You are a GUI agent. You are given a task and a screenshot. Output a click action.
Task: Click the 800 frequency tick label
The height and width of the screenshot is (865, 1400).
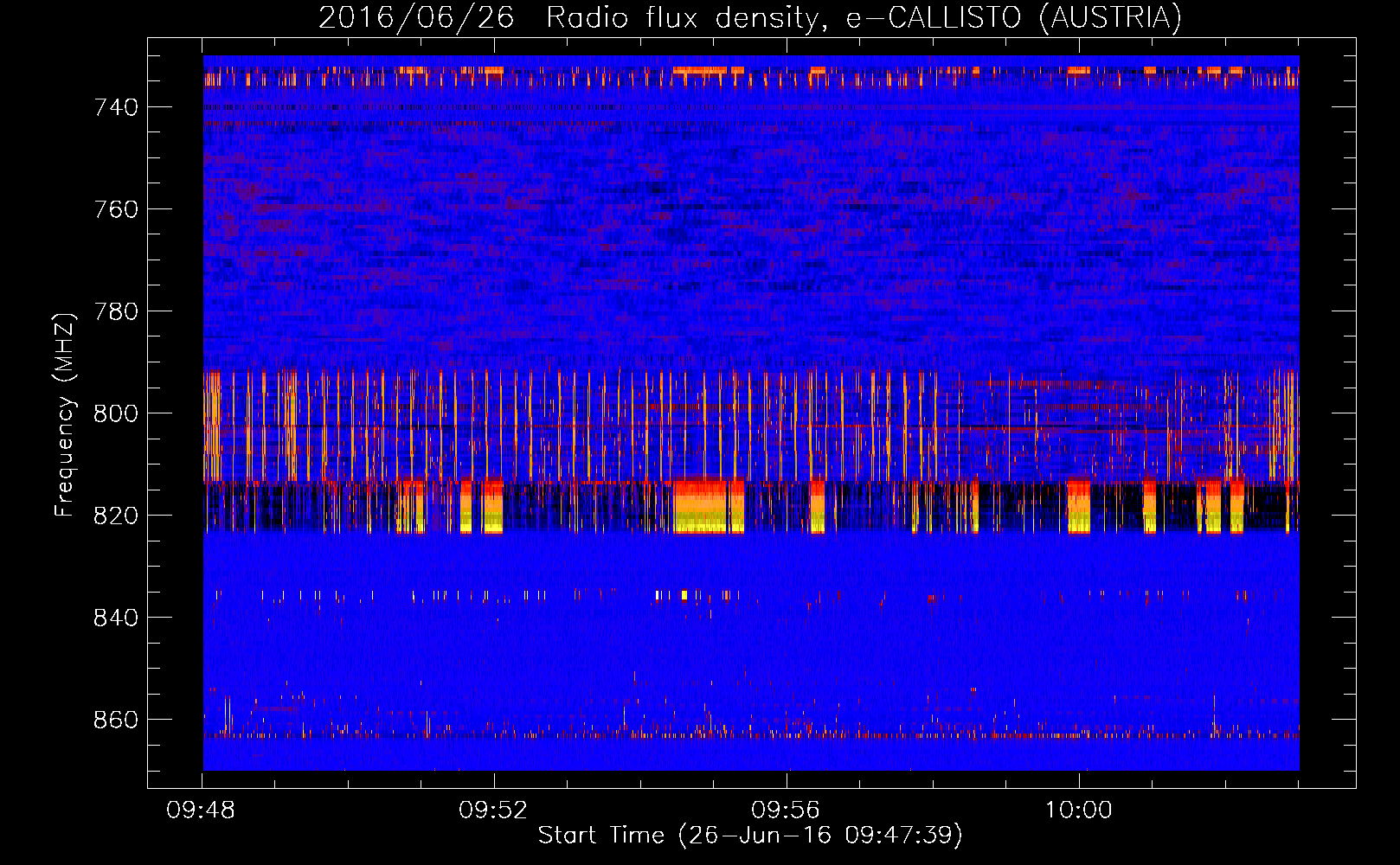tap(116, 413)
